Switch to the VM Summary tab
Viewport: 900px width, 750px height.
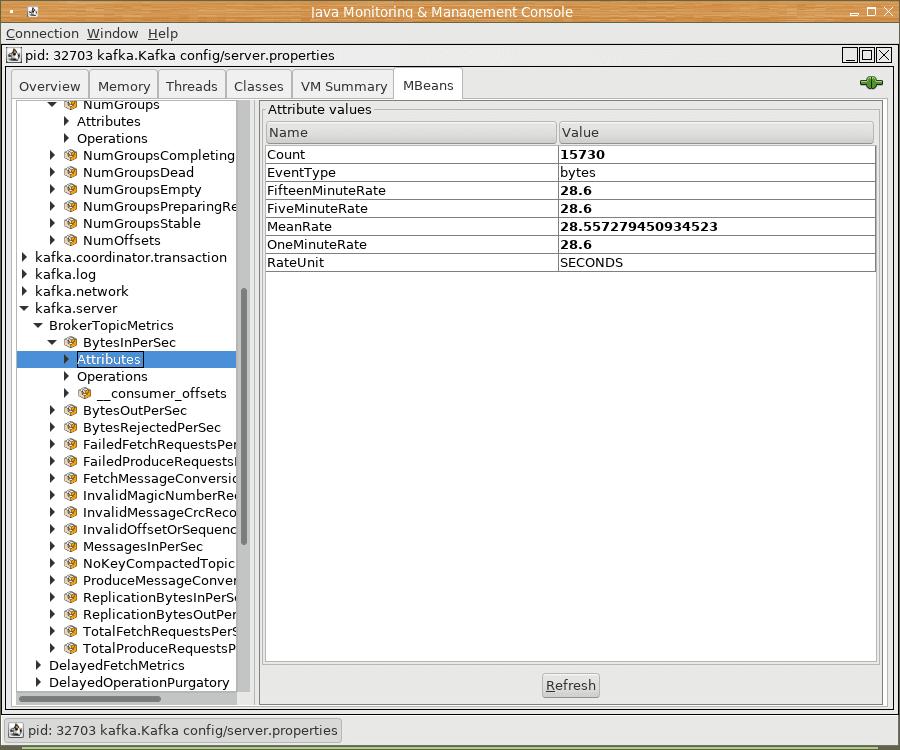344,86
